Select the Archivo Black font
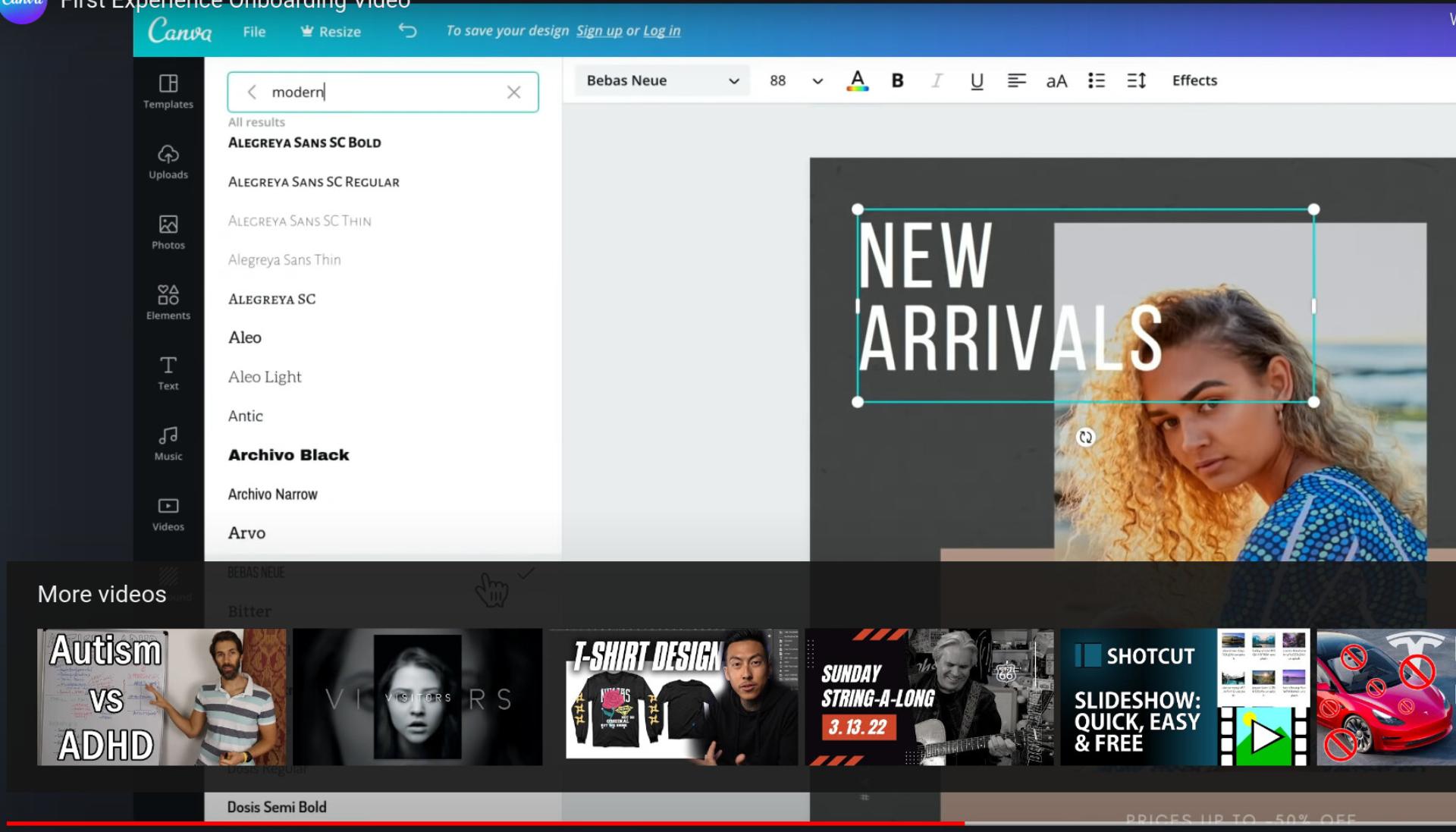 289,455
